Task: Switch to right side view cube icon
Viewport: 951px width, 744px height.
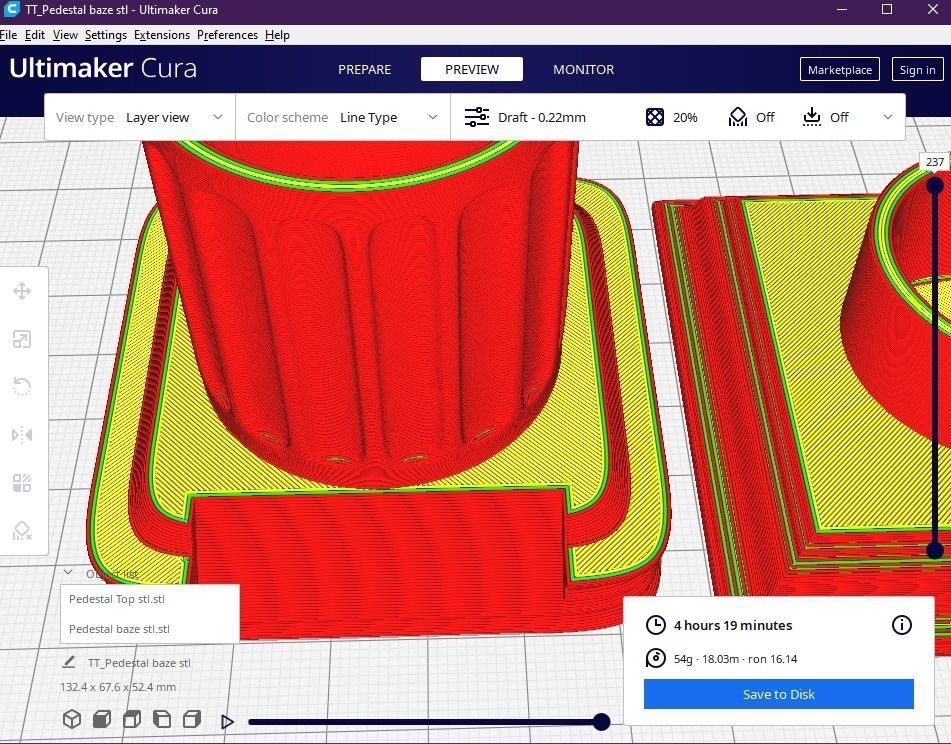Action: click(x=192, y=719)
